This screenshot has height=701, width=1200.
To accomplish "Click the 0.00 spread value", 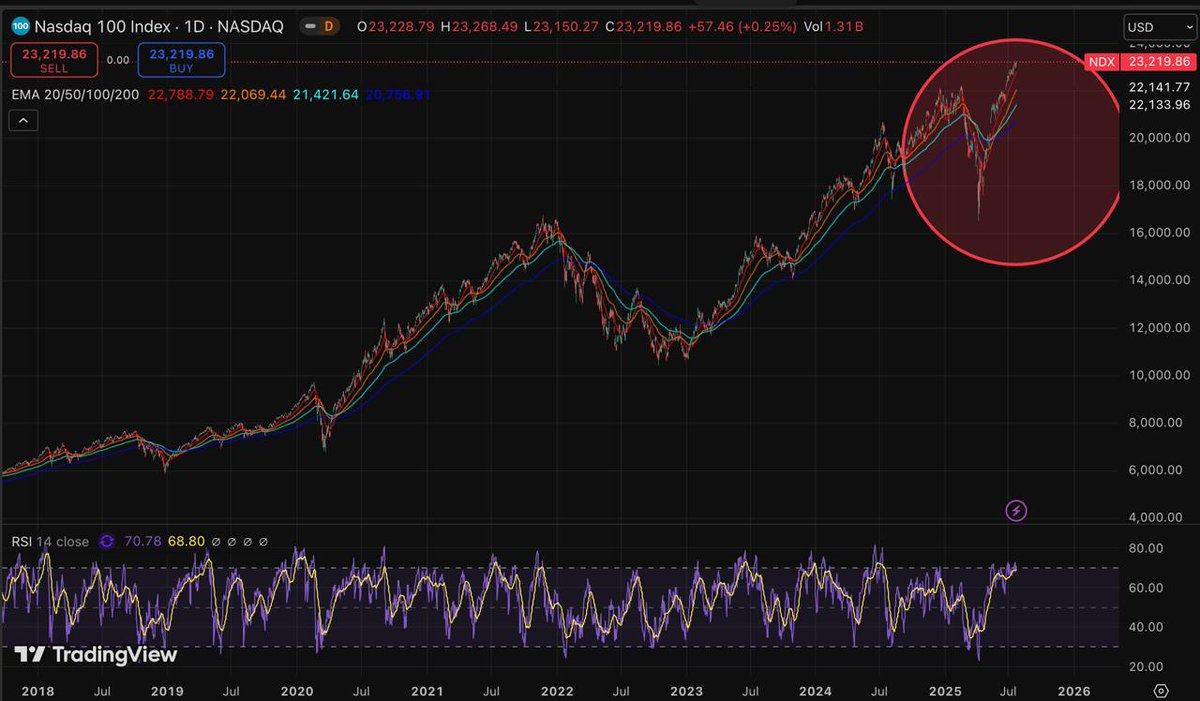I will [x=117, y=60].
